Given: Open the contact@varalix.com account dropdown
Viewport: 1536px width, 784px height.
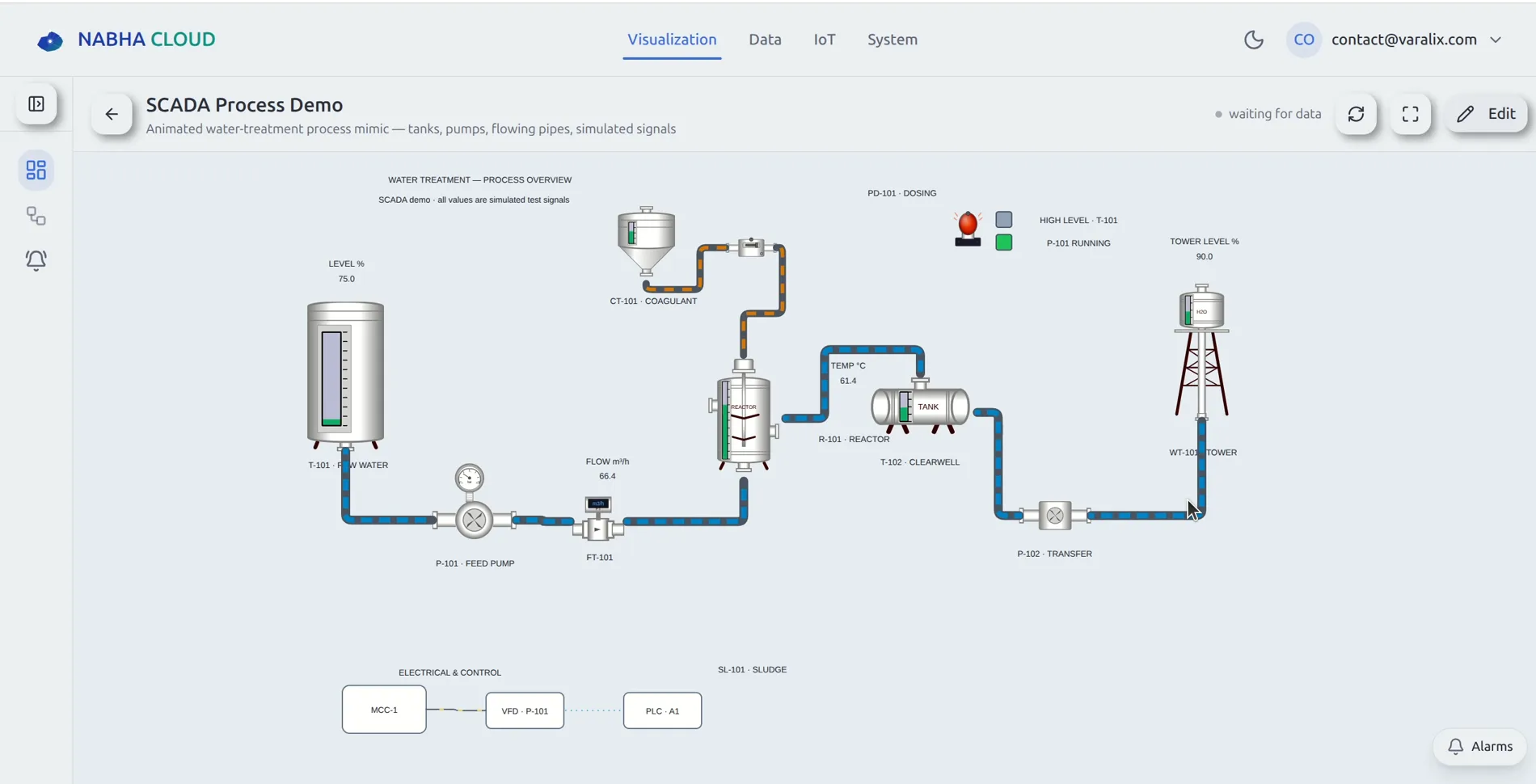Looking at the screenshot, I should tap(1416, 40).
